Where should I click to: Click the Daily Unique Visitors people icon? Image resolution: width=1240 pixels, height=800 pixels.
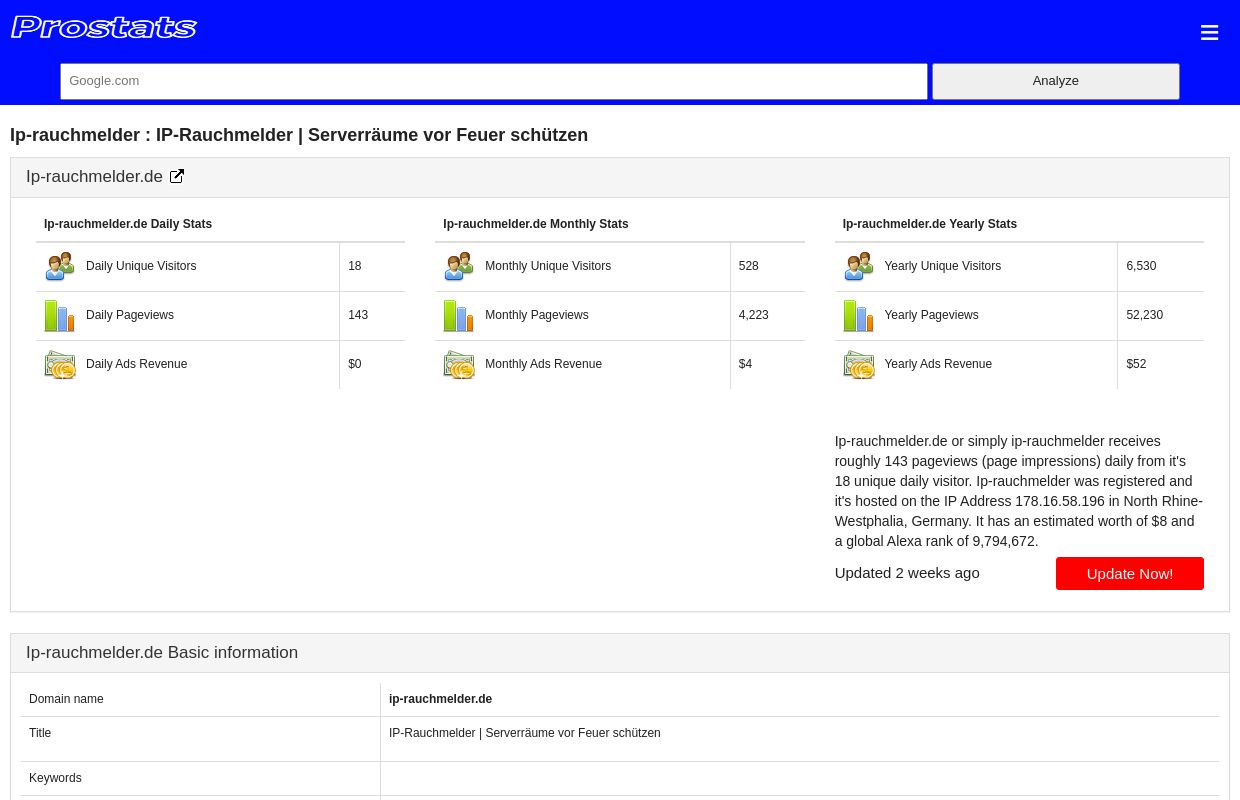click(60, 266)
